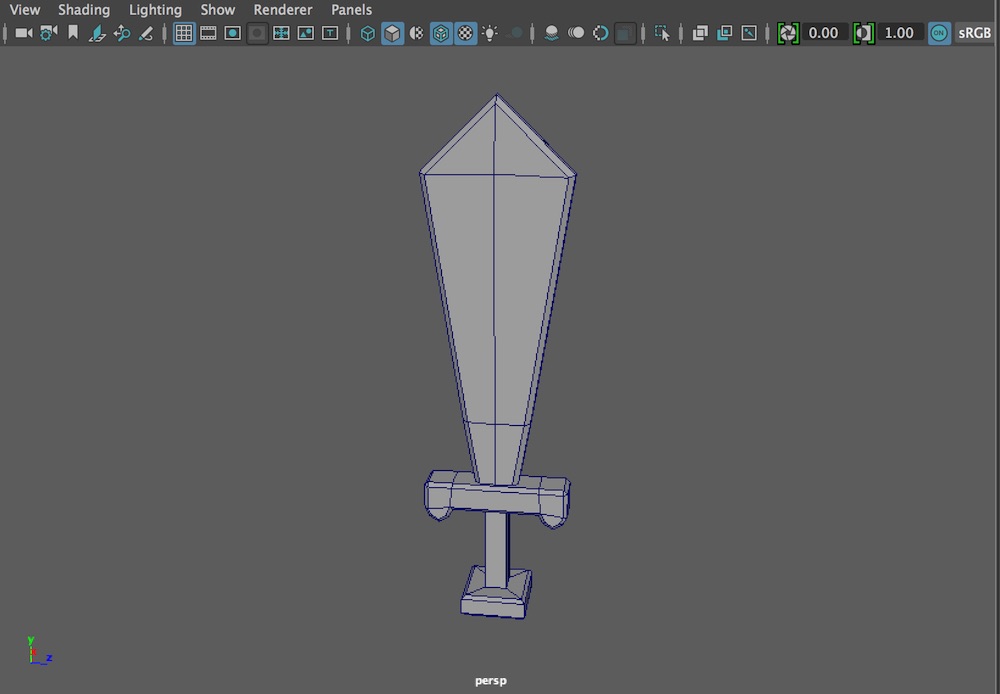Open the Lighting menu
This screenshot has height=694, width=1000.
(155, 10)
